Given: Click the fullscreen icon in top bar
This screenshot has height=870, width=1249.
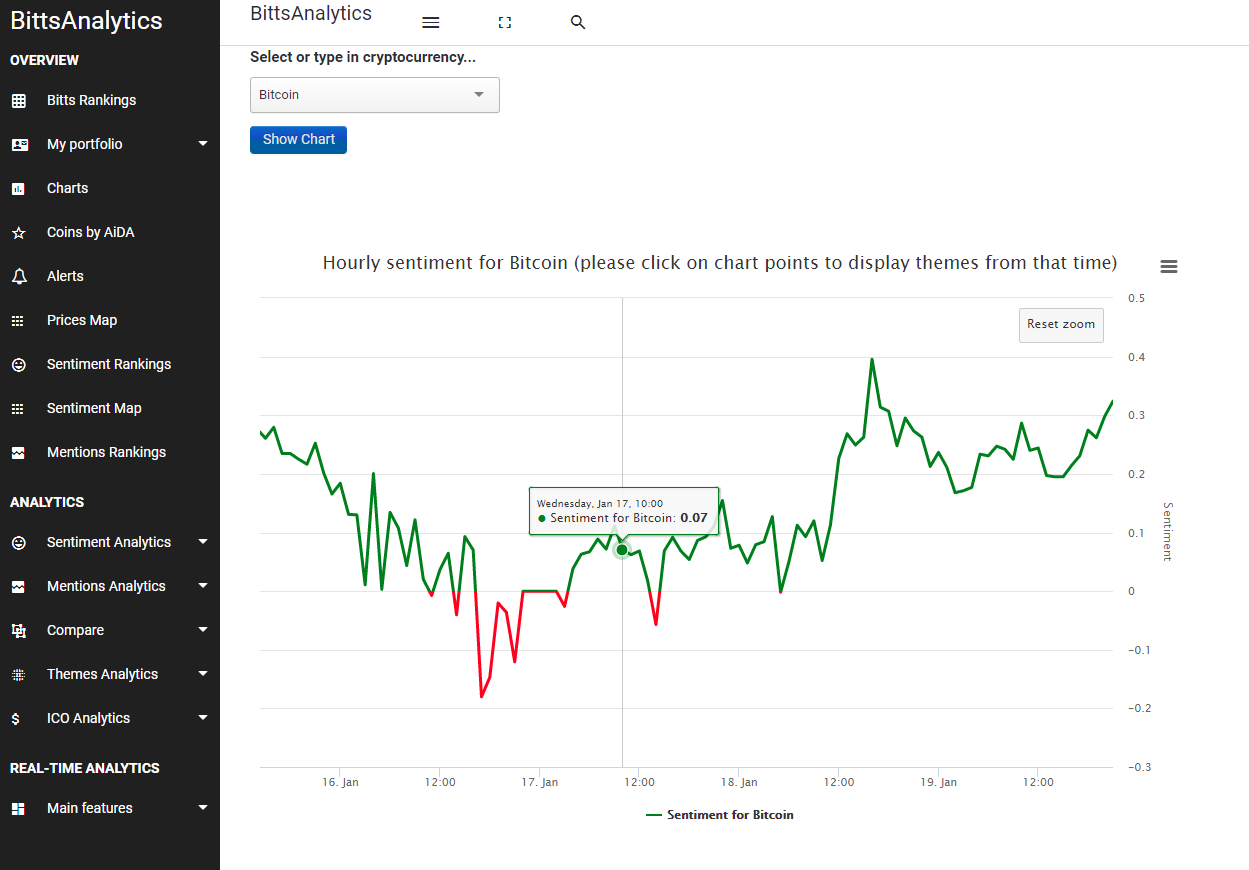Looking at the screenshot, I should [x=505, y=23].
